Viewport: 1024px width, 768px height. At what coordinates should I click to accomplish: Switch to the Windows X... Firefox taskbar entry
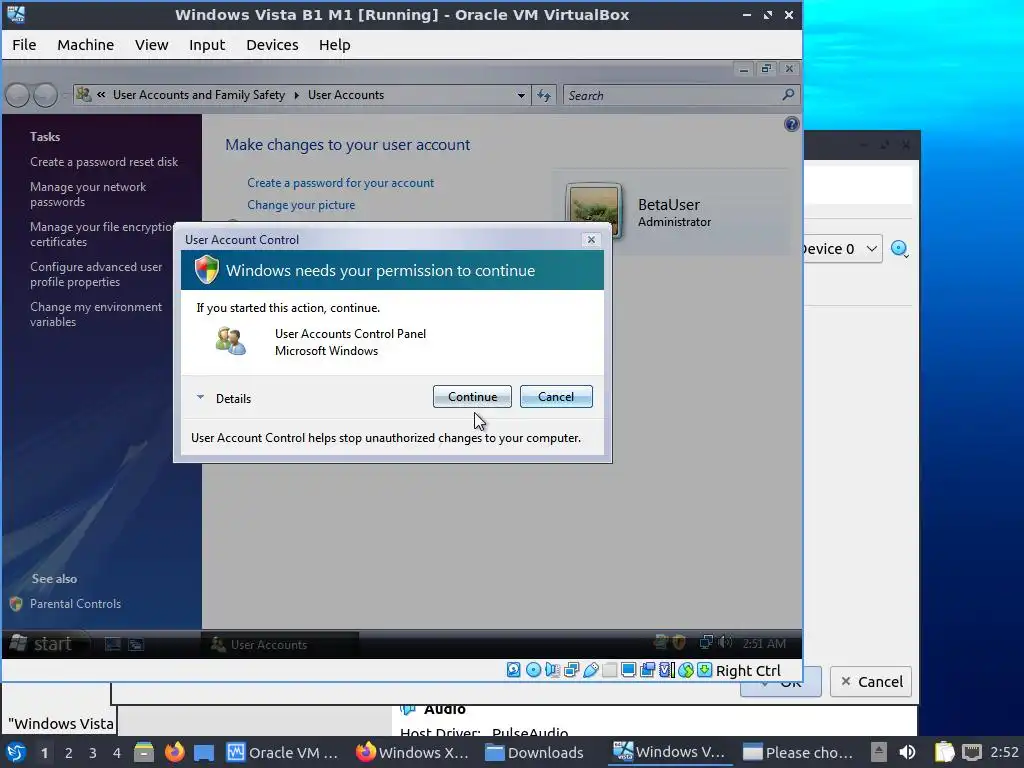tap(412, 752)
